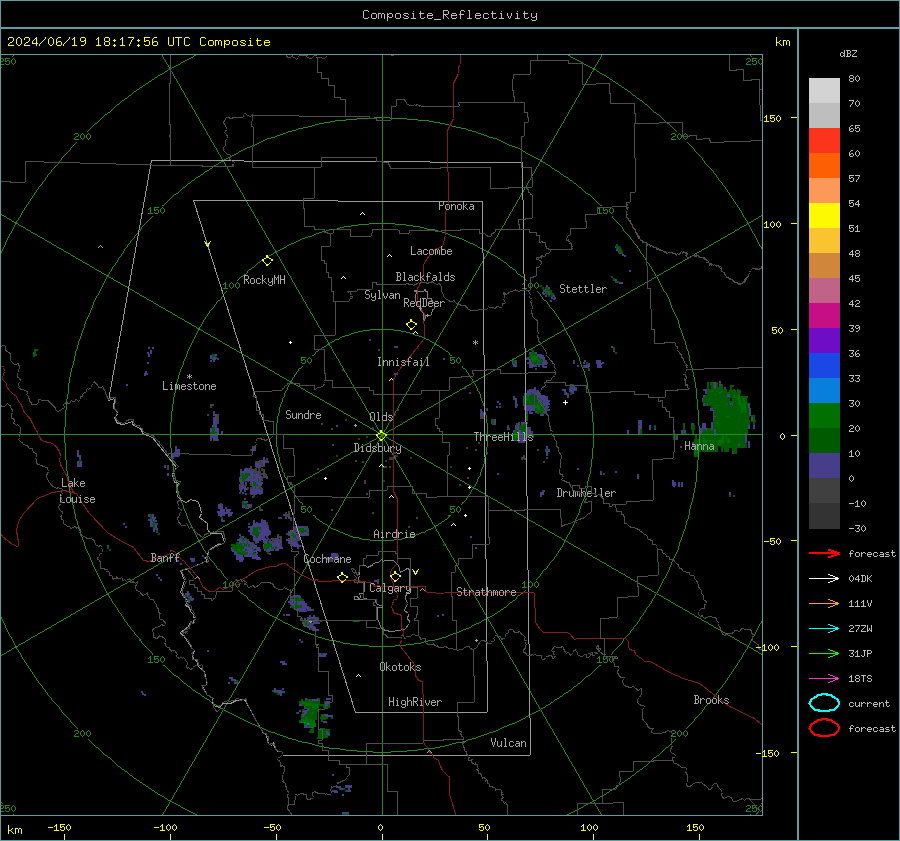Click the Cochrane label

327,559
